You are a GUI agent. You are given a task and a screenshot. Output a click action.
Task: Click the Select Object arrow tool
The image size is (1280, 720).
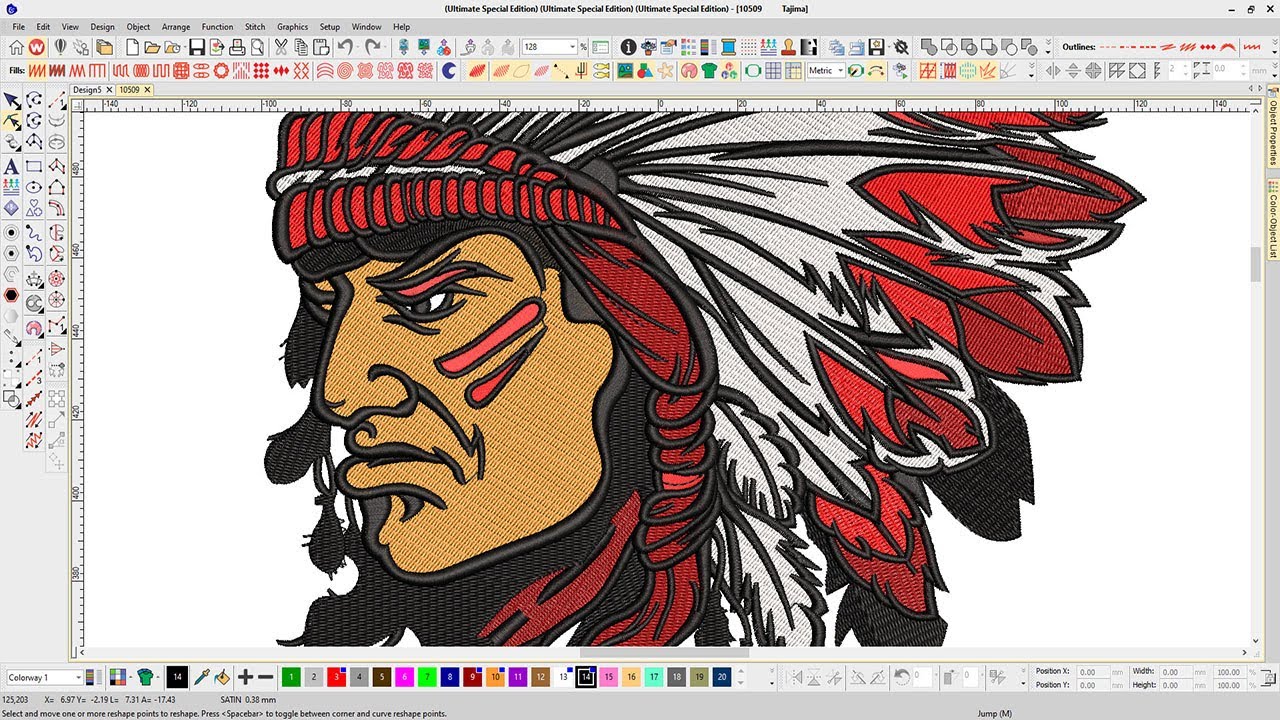pyautogui.click(x=11, y=100)
